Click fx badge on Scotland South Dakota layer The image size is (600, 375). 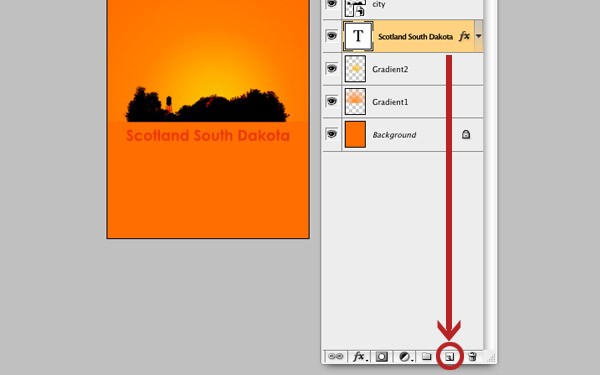click(464, 36)
